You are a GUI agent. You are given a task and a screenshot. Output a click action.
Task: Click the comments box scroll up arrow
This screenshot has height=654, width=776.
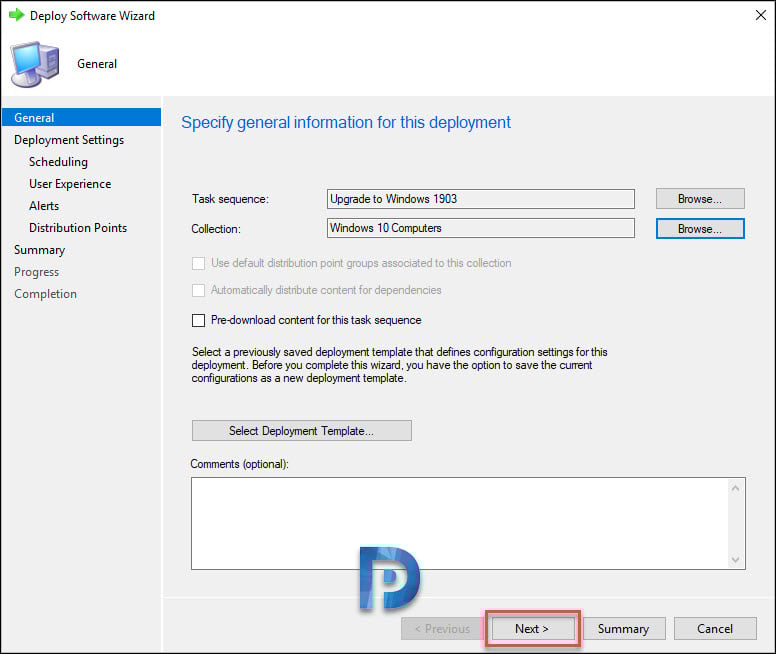tap(735, 489)
